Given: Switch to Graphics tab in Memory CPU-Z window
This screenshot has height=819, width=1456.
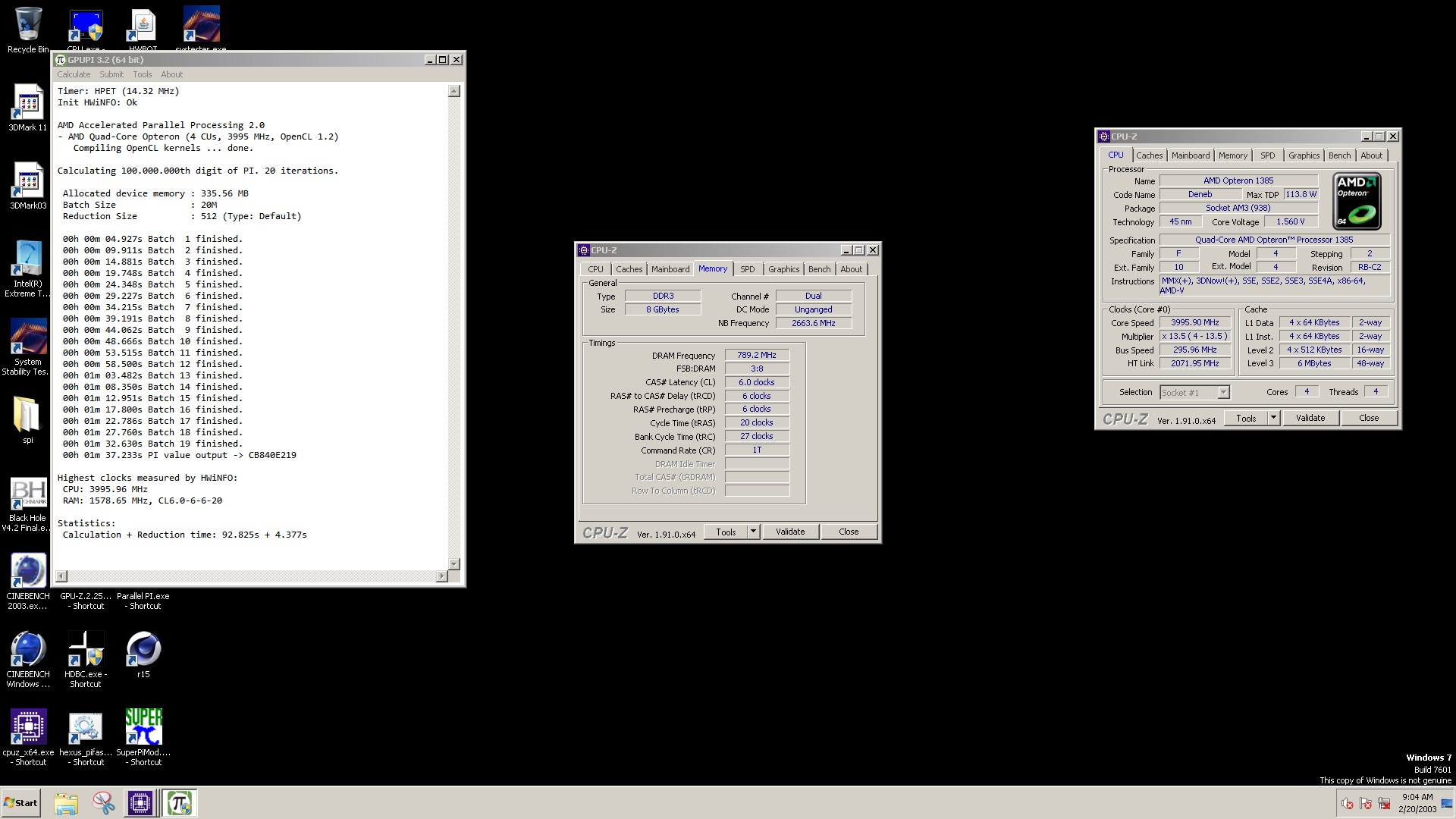Looking at the screenshot, I should [x=783, y=269].
